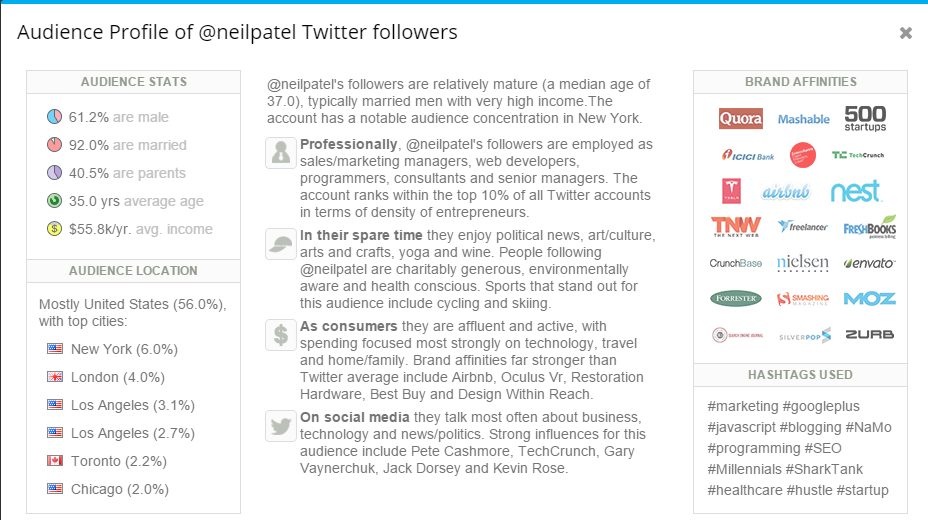Click the 61.2% male pie chart icon
Viewport: 928px width, 520px height.
54,117
